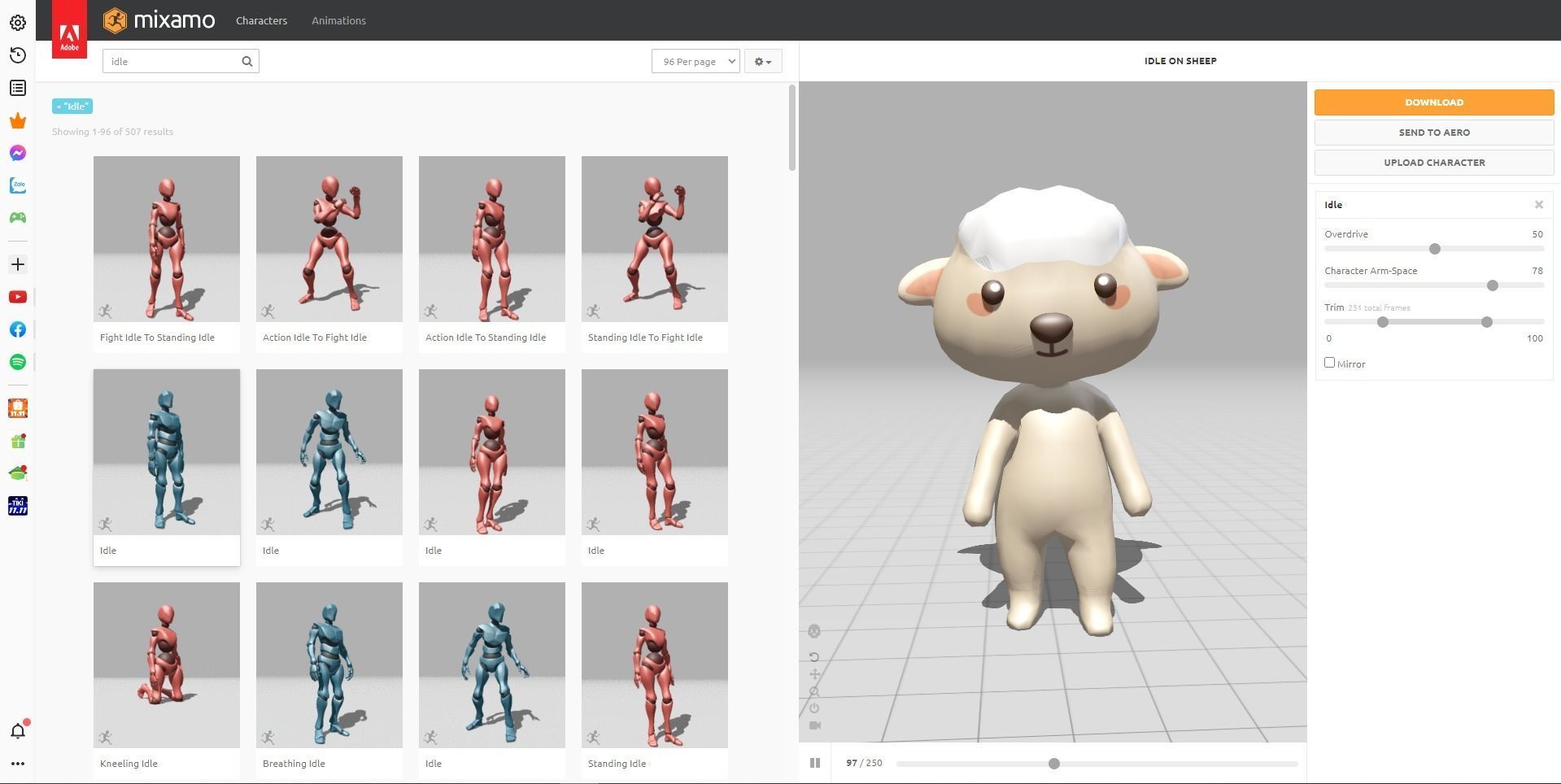Open Spotify shortcut in sidebar

[18, 362]
